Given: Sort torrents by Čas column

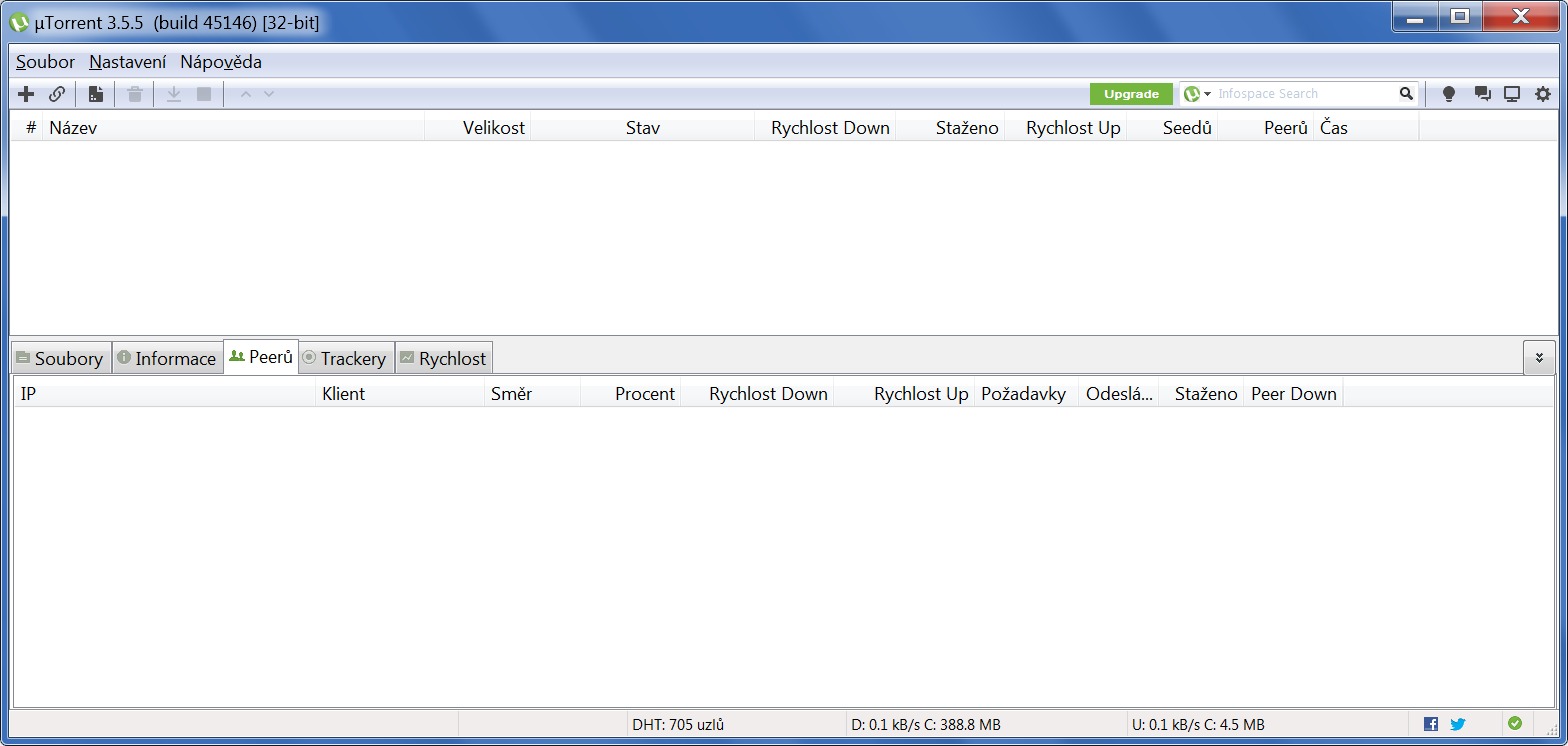Looking at the screenshot, I should click(1366, 128).
